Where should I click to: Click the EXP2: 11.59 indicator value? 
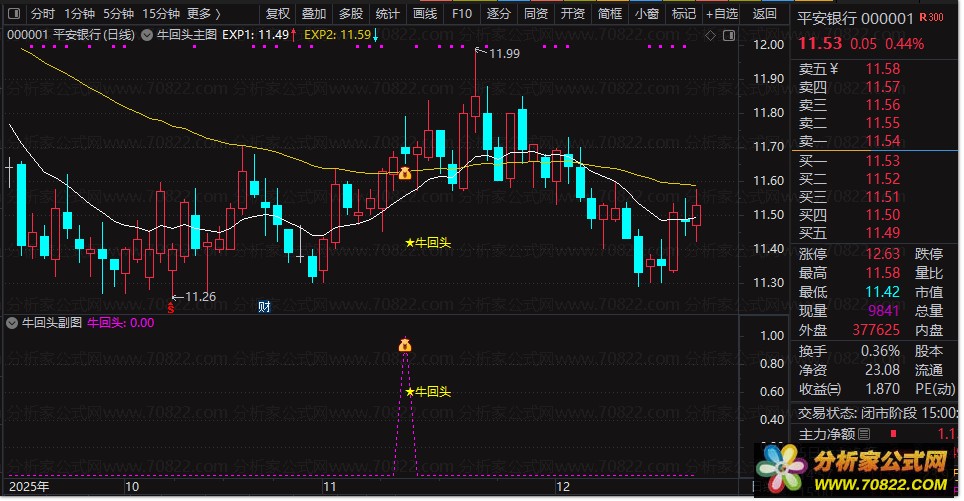(x=337, y=35)
